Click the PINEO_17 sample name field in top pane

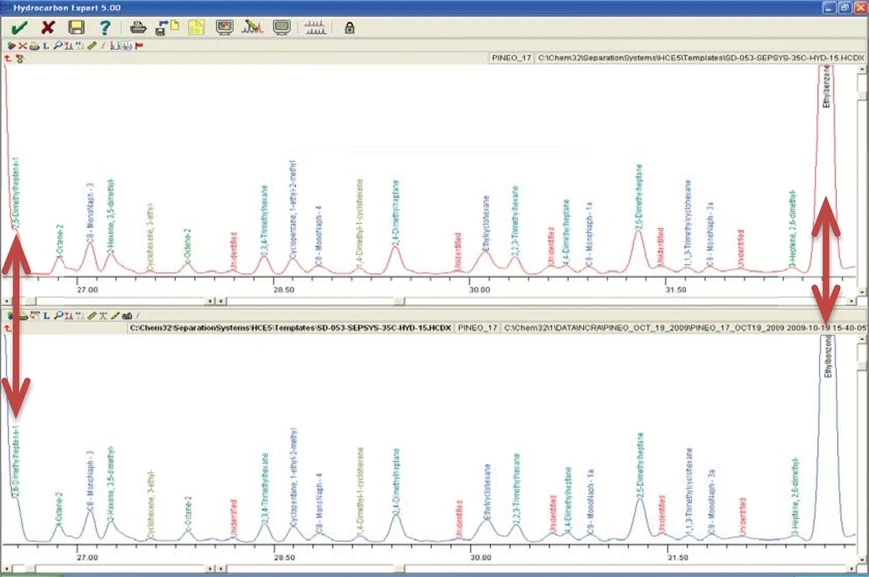(511, 59)
